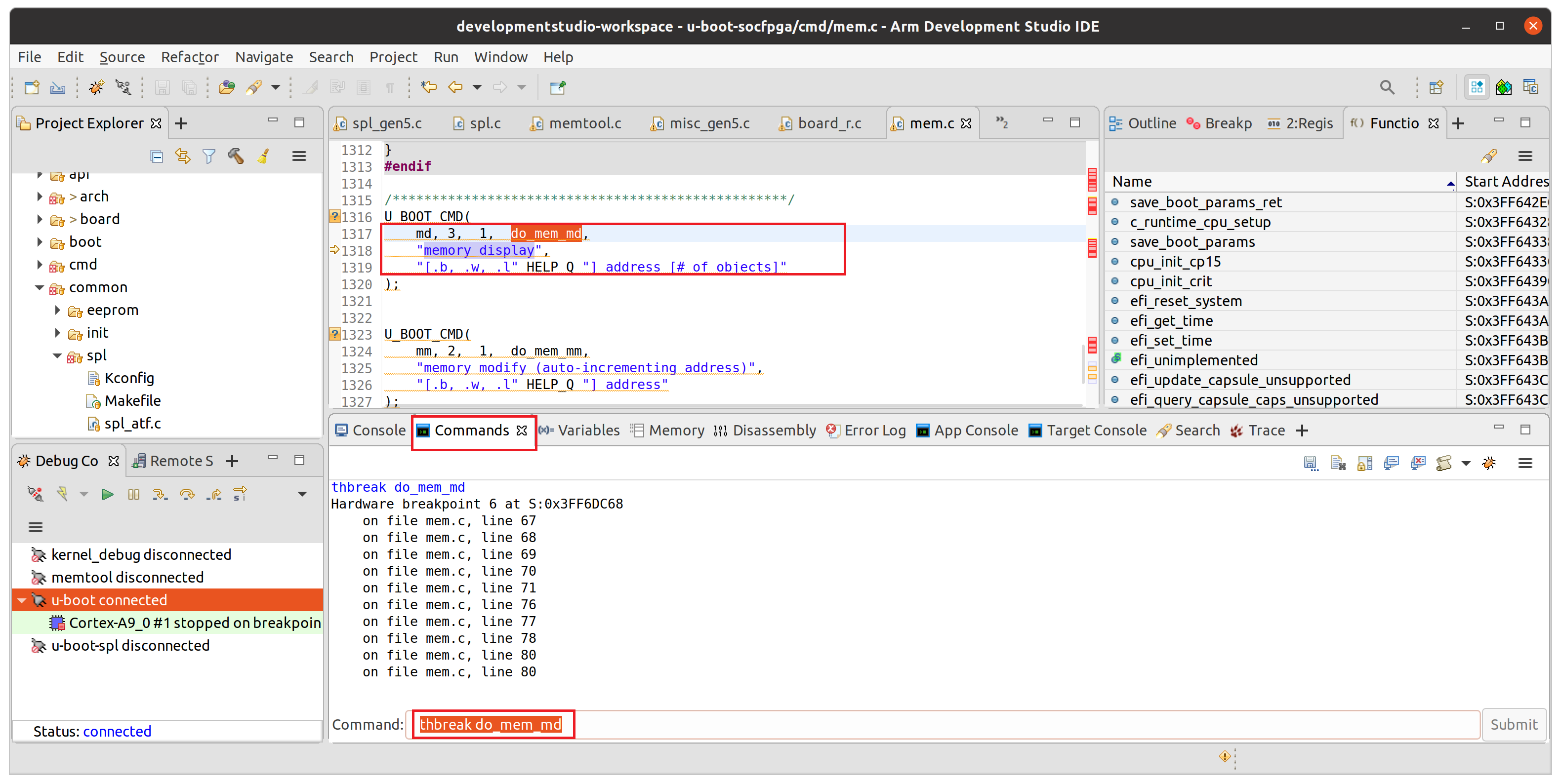
Task: Click the broom clean icon in Project Explorer
Action: pyautogui.click(x=263, y=156)
